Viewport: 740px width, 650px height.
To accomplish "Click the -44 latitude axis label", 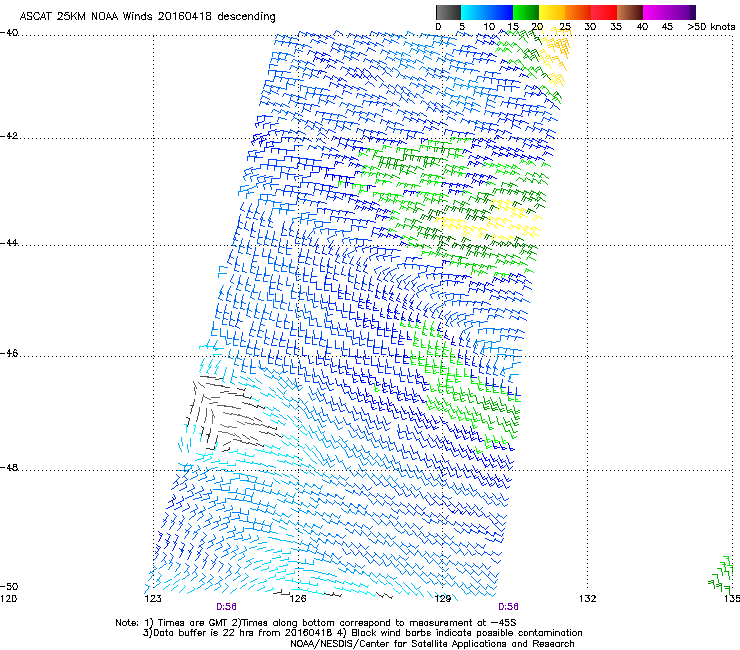I will point(9,243).
